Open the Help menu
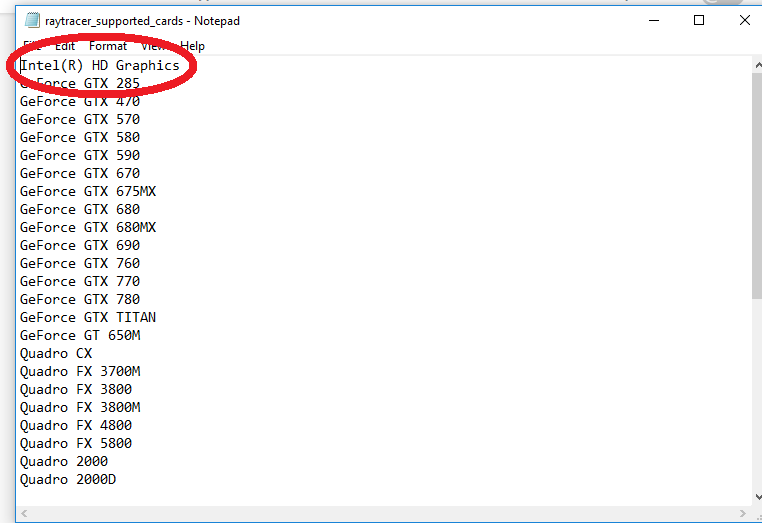This screenshot has height=523, width=762. [192, 46]
